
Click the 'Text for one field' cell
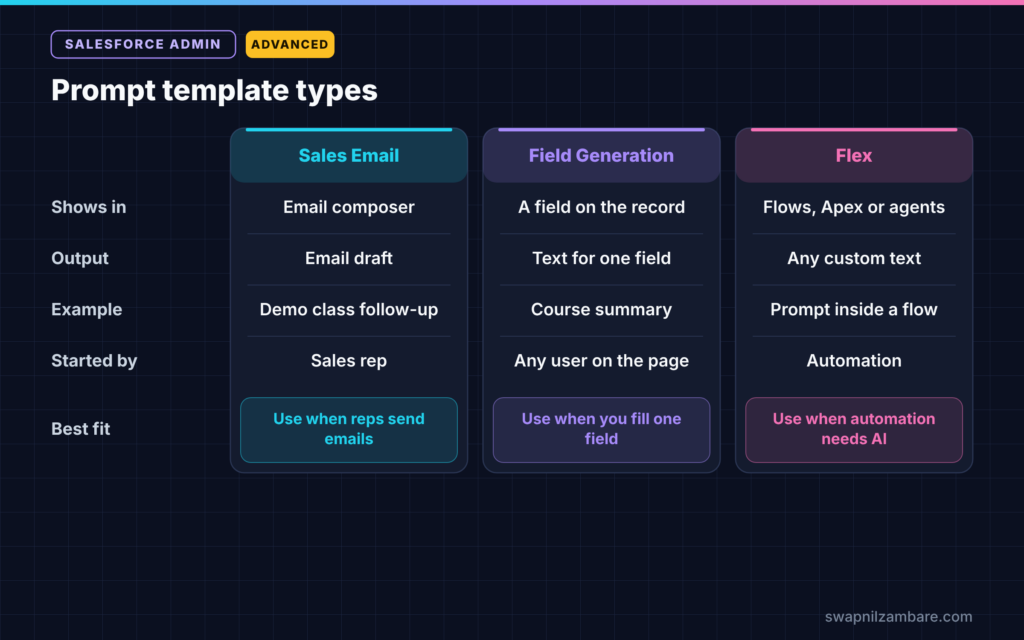601,259
